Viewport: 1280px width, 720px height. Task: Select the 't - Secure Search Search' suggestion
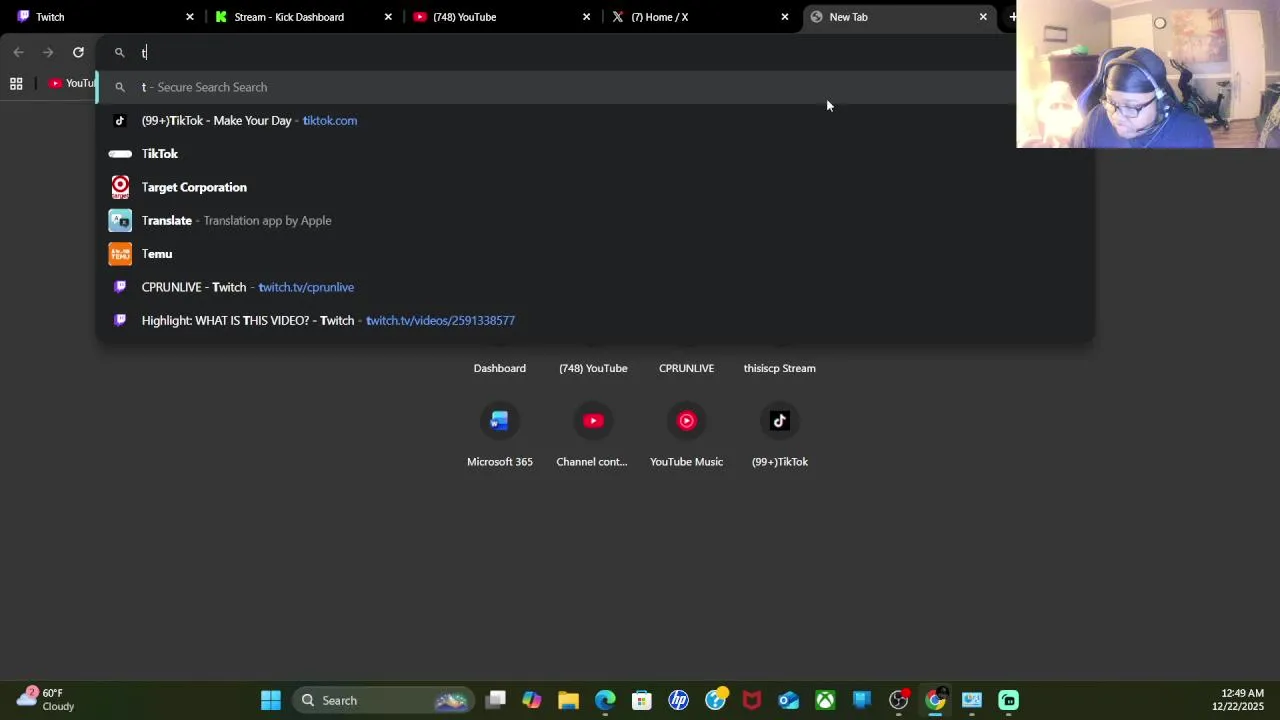coord(594,87)
